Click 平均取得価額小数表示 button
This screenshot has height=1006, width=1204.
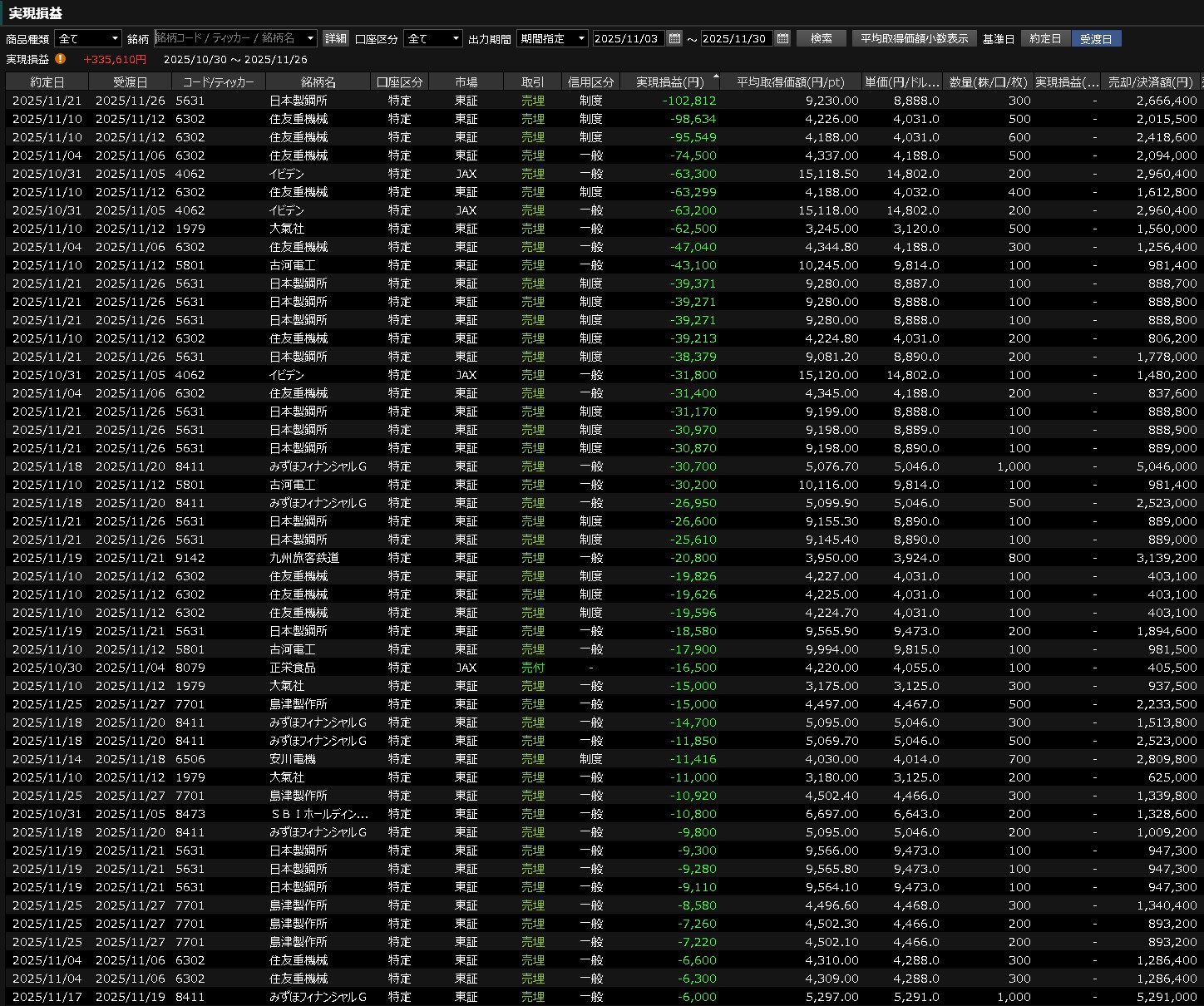click(914, 38)
